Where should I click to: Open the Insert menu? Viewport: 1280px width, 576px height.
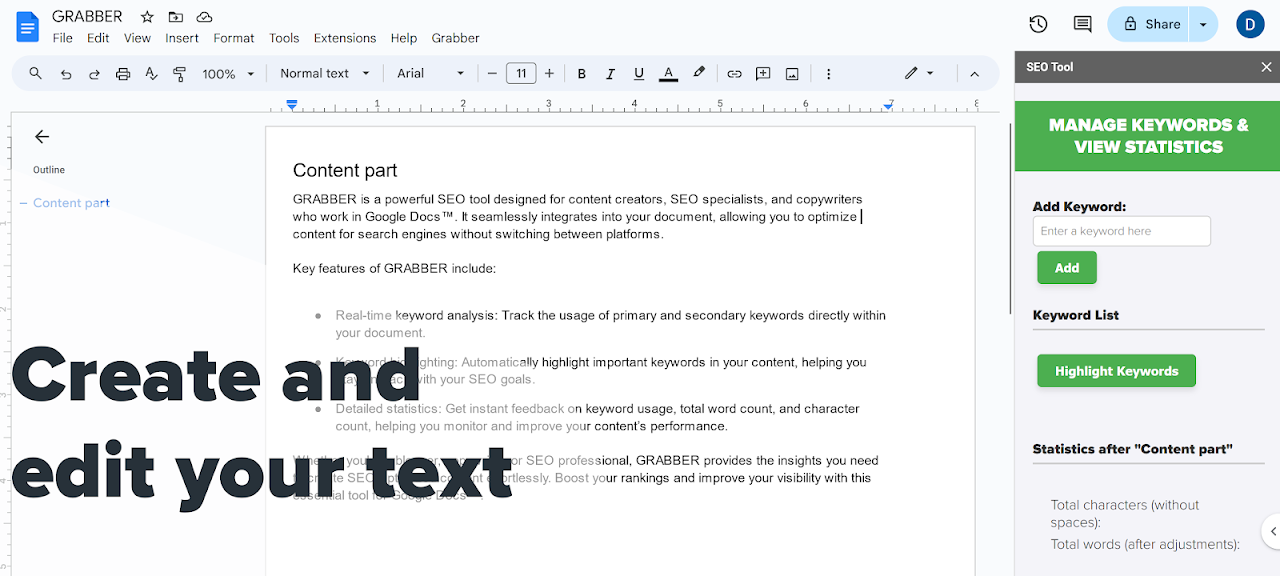pos(182,38)
